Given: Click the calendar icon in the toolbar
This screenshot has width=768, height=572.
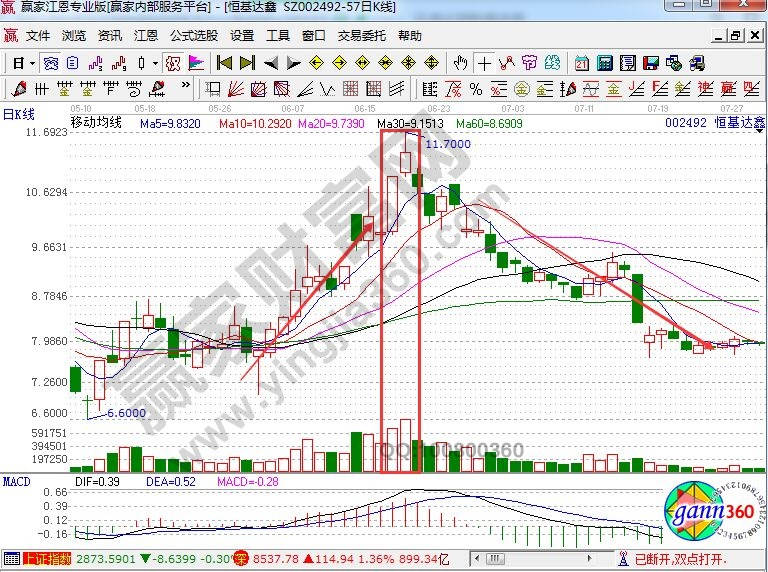Looking at the screenshot, I should (x=581, y=62).
